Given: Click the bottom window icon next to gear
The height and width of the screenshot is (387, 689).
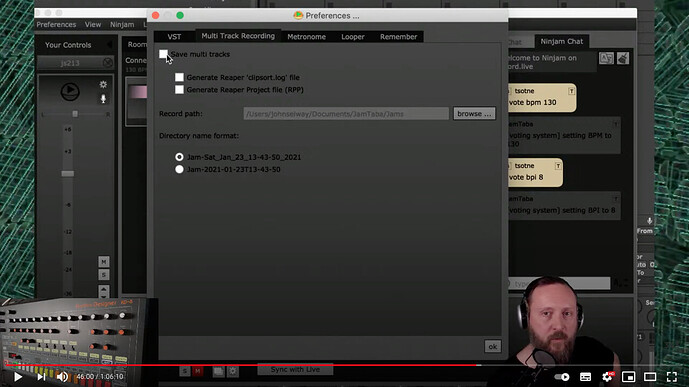Looking at the screenshot, I should pyautogui.click(x=218, y=372).
